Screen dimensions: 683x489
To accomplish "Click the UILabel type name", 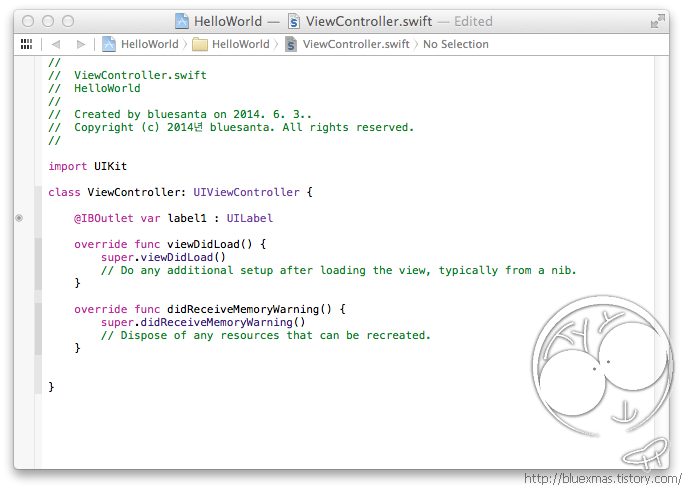I will (250, 218).
